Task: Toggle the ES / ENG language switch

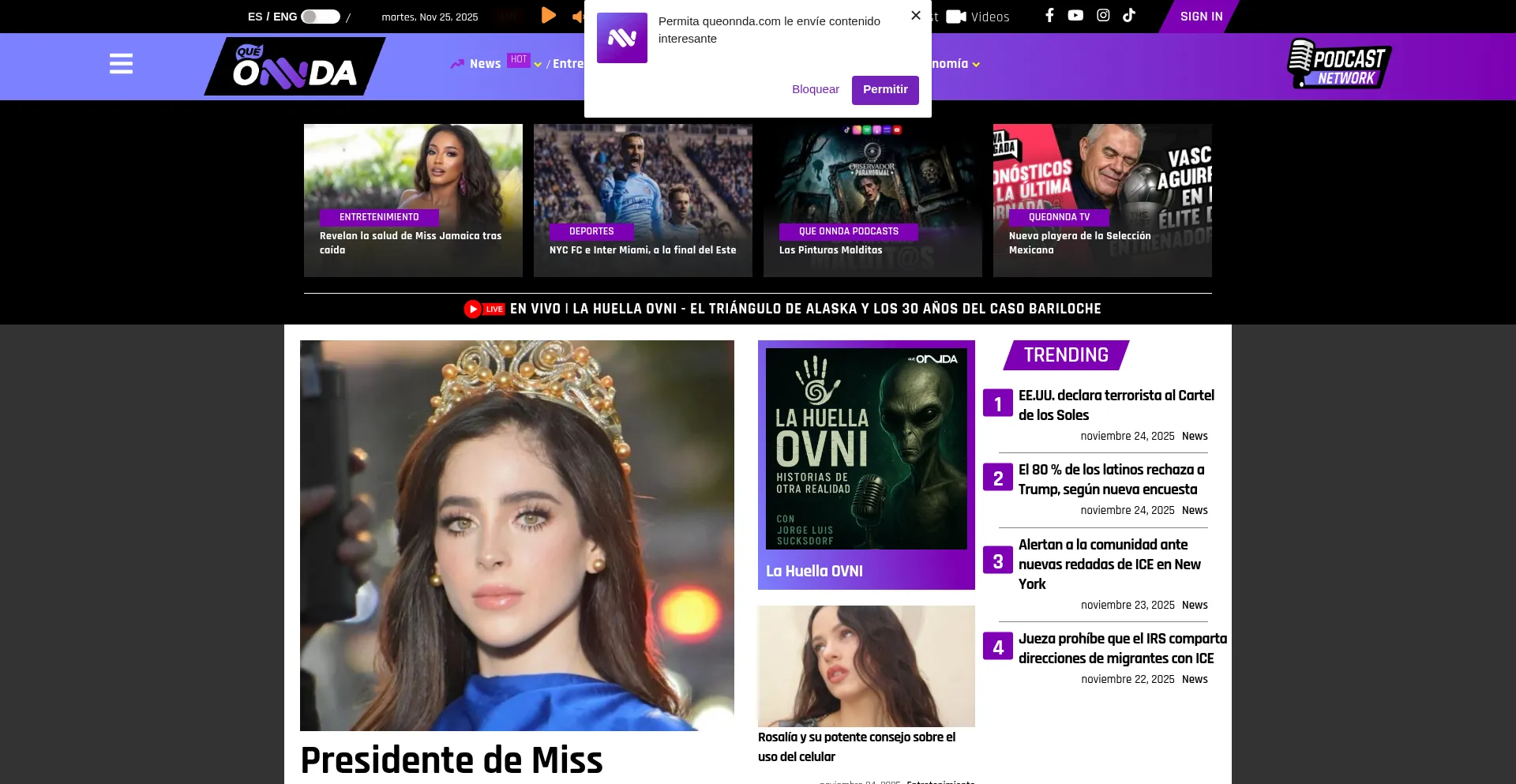Action: (321, 17)
